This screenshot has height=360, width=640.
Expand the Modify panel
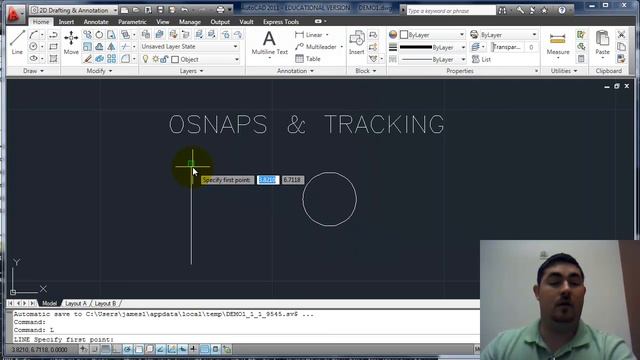(x=99, y=71)
